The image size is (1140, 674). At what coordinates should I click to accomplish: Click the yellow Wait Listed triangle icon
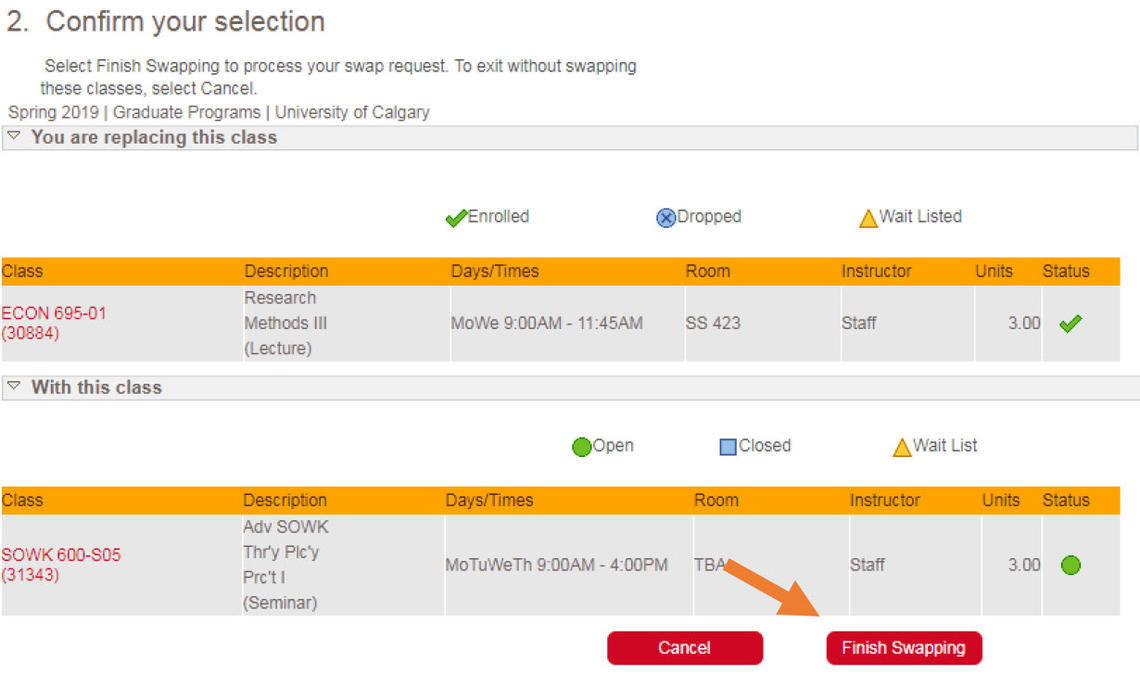click(x=868, y=218)
